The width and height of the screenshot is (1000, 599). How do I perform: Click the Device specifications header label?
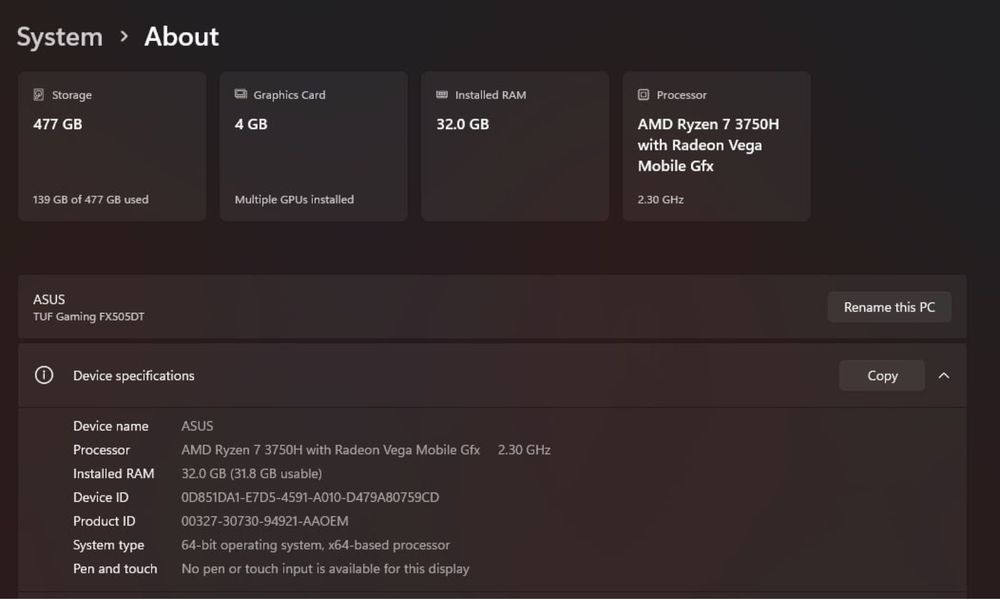(134, 376)
